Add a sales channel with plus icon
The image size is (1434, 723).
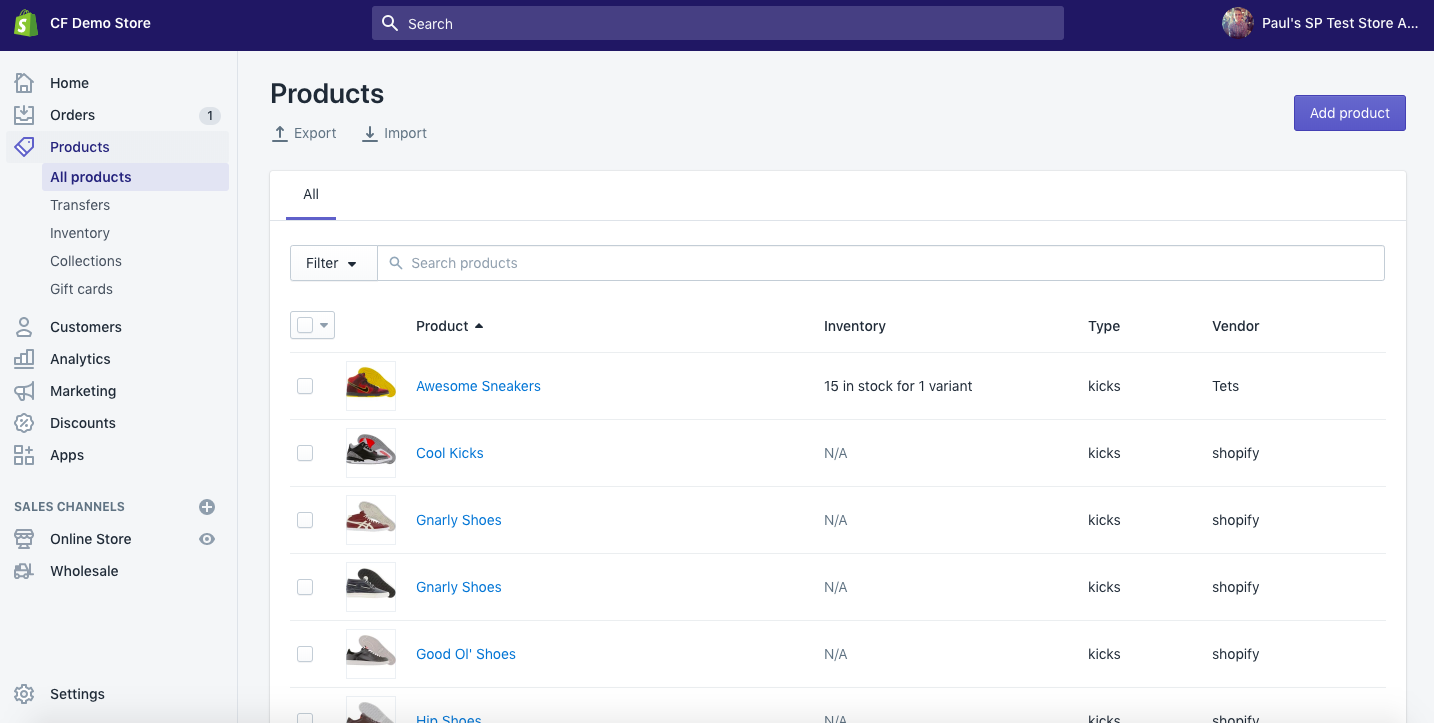click(207, 507)
